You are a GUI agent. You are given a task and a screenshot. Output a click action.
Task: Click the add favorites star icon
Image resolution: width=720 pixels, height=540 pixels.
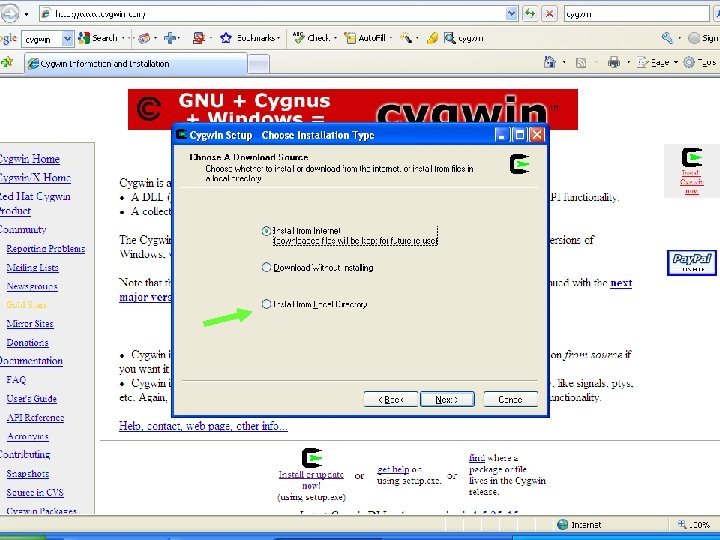pos(7,62)
